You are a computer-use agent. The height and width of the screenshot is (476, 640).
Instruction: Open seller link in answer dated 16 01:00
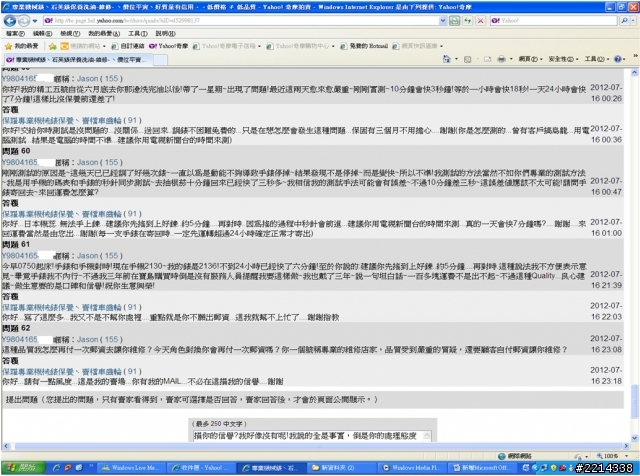(x=62, y=214)
